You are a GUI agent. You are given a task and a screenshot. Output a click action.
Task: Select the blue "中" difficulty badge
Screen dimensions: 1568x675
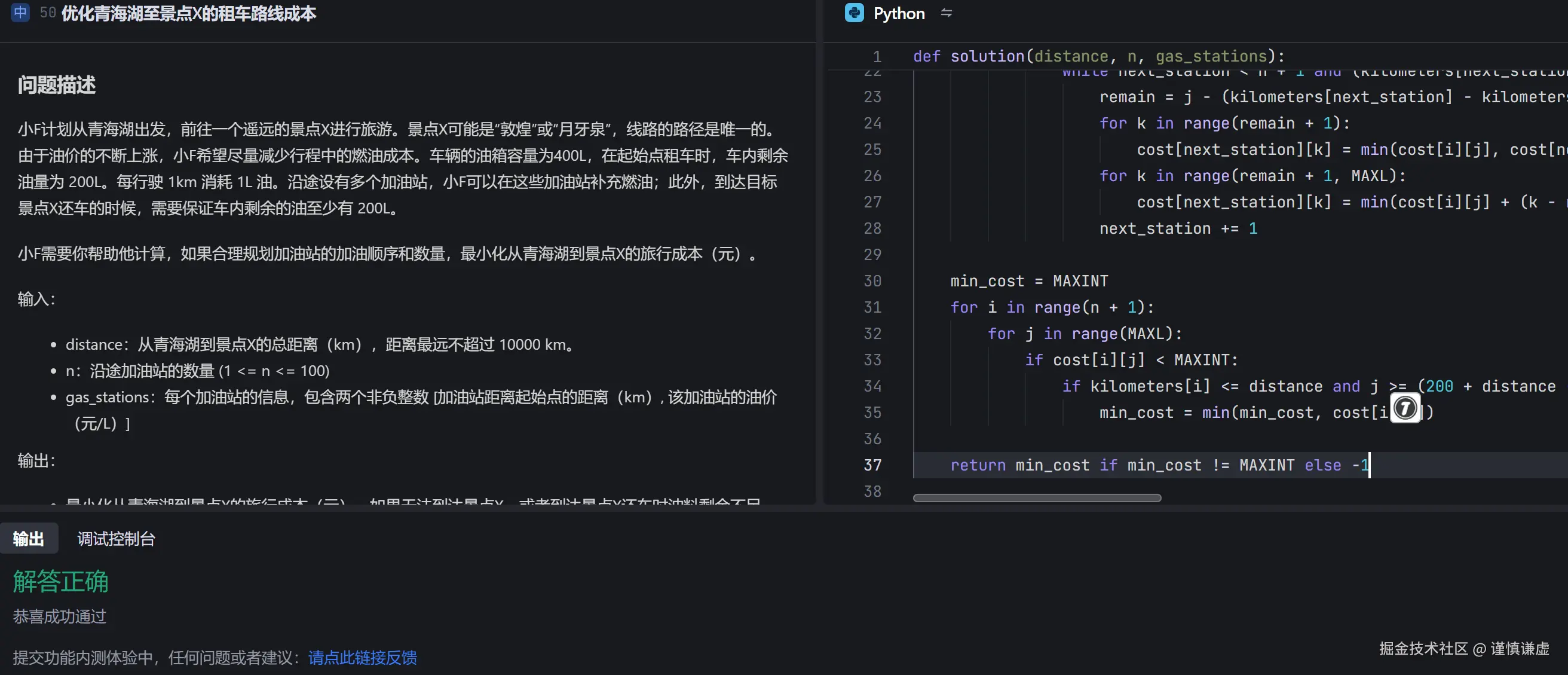(x=20, y=11)
